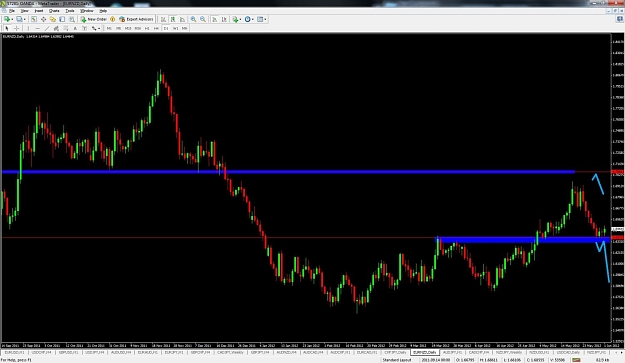Viewport: 625px width, 363px height.
Task: Toggle Chart Shift
Action: 224,19
